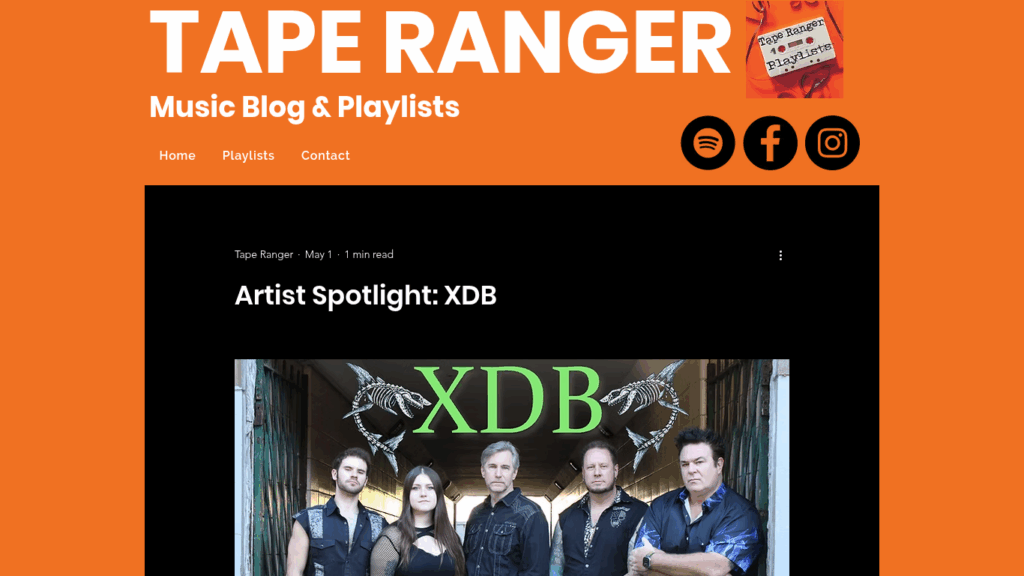This screenshot has width=1024, height=576.
Task: Click the May 1 post date
Action: pos(319,255)
